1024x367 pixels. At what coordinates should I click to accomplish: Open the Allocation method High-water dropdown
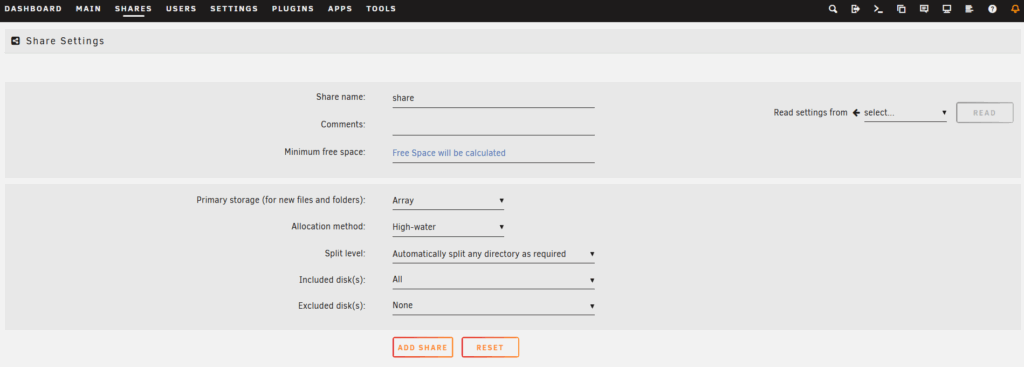[x=448, y=227]
